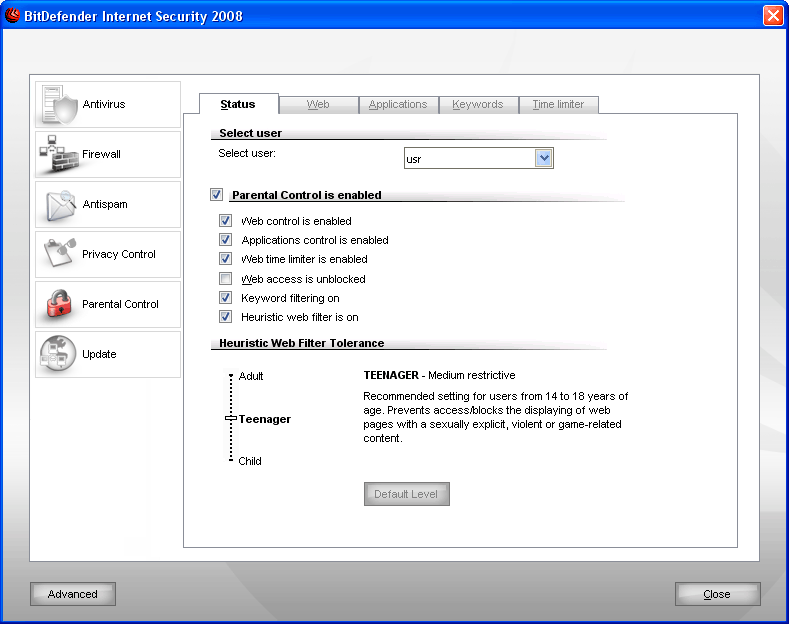The height and width of the screenshot is (624, 789).
Task: Select the Status tab
Action: (238, 104)
